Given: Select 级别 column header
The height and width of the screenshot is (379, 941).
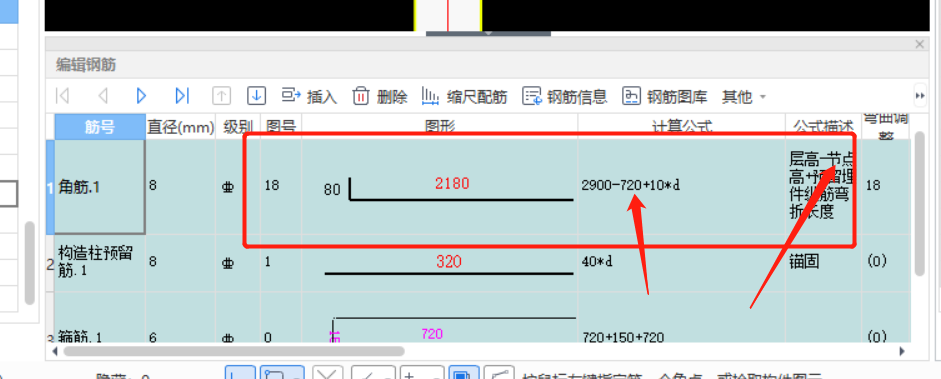Looking at the screenshot, I should point(238,127).
